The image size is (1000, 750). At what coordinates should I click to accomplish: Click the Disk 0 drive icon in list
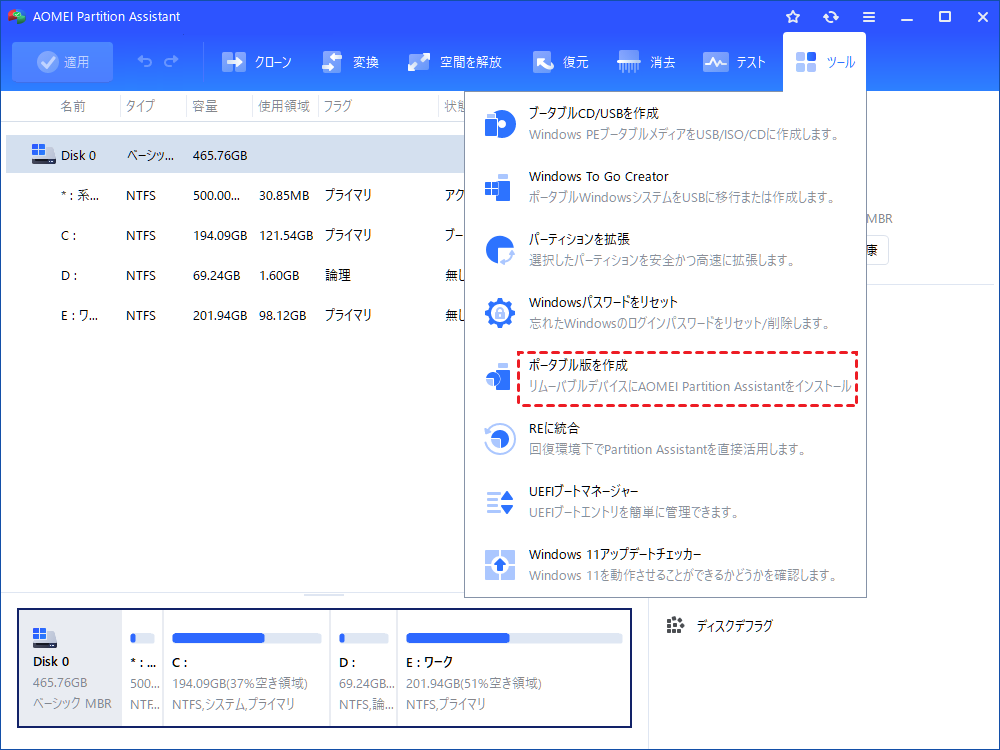[x=43, y=154]
